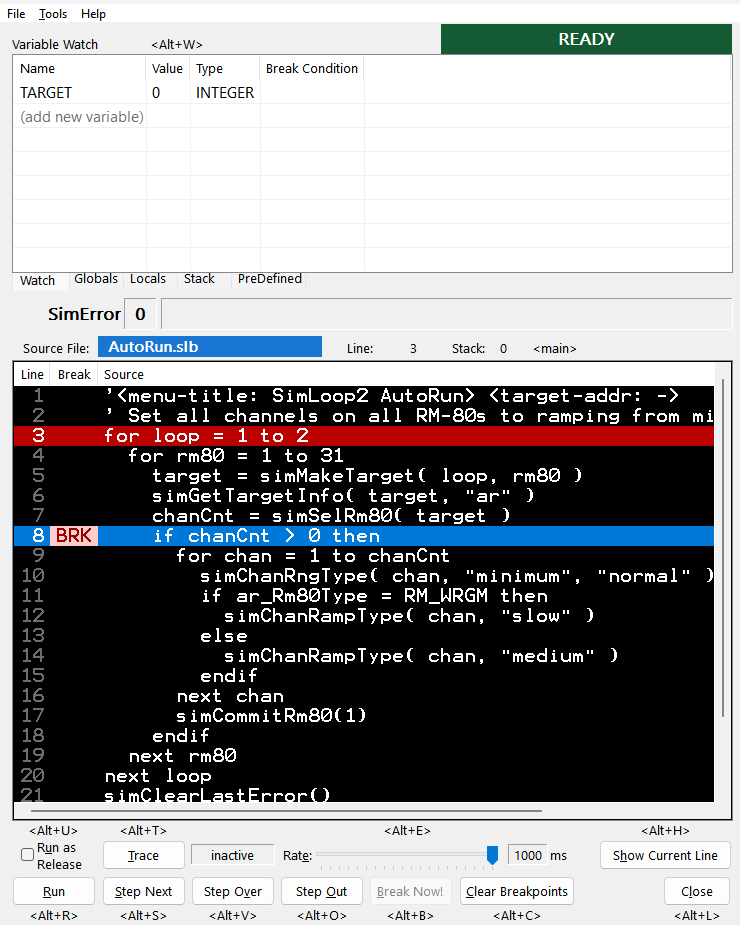Switch to the Stack tab
The width and height of the screenshot is (740, 925).
coord(199,279)
